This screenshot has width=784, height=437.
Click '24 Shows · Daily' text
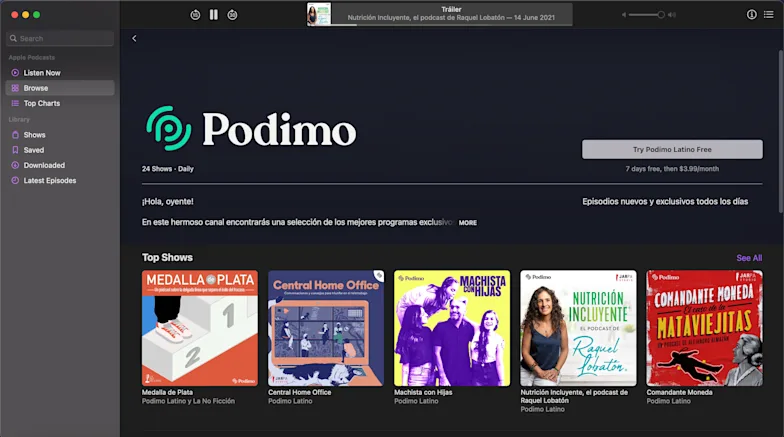tap(168, 169)
